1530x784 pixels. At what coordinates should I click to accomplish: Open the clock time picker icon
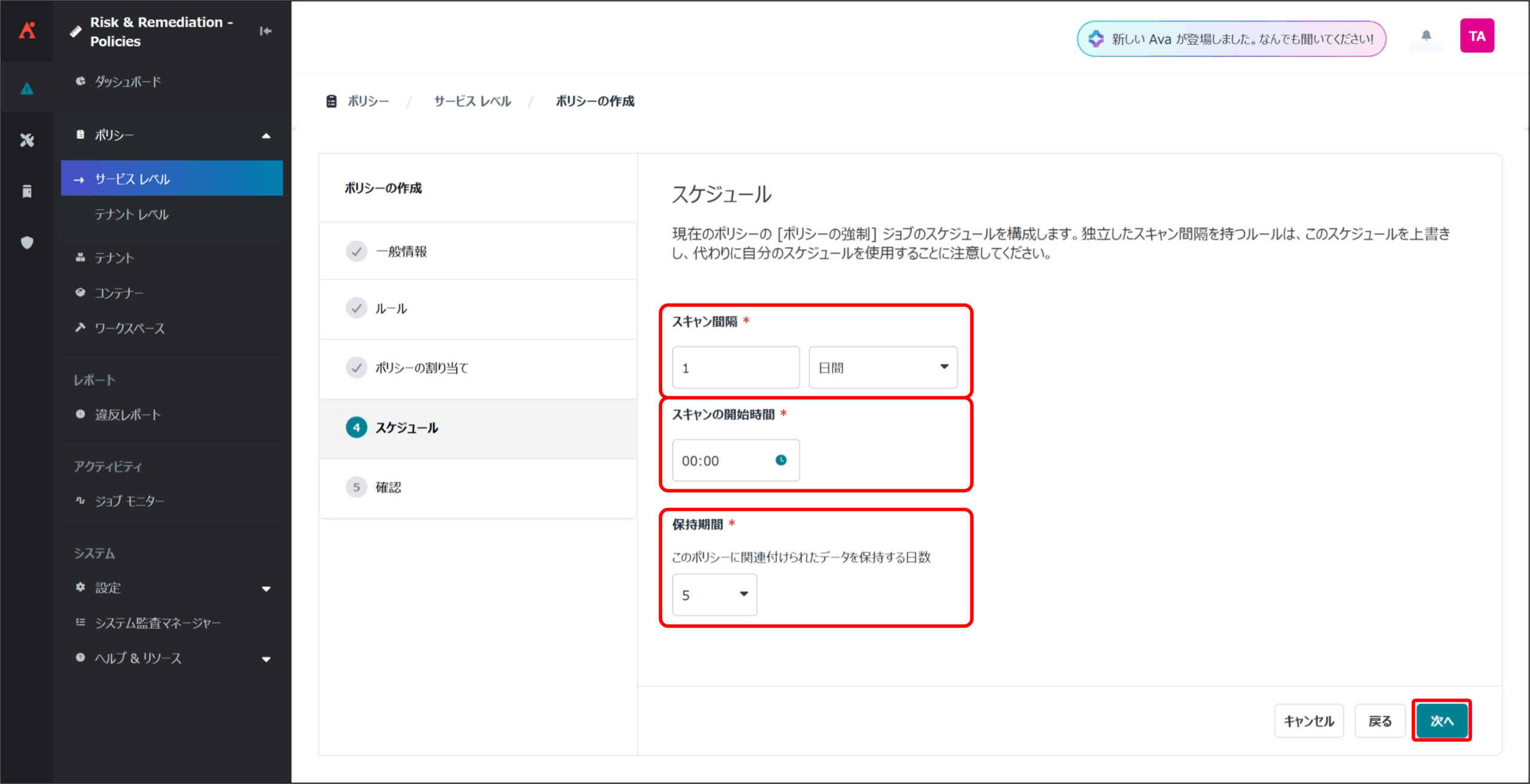pyautogui.click(x=781, y=460)
